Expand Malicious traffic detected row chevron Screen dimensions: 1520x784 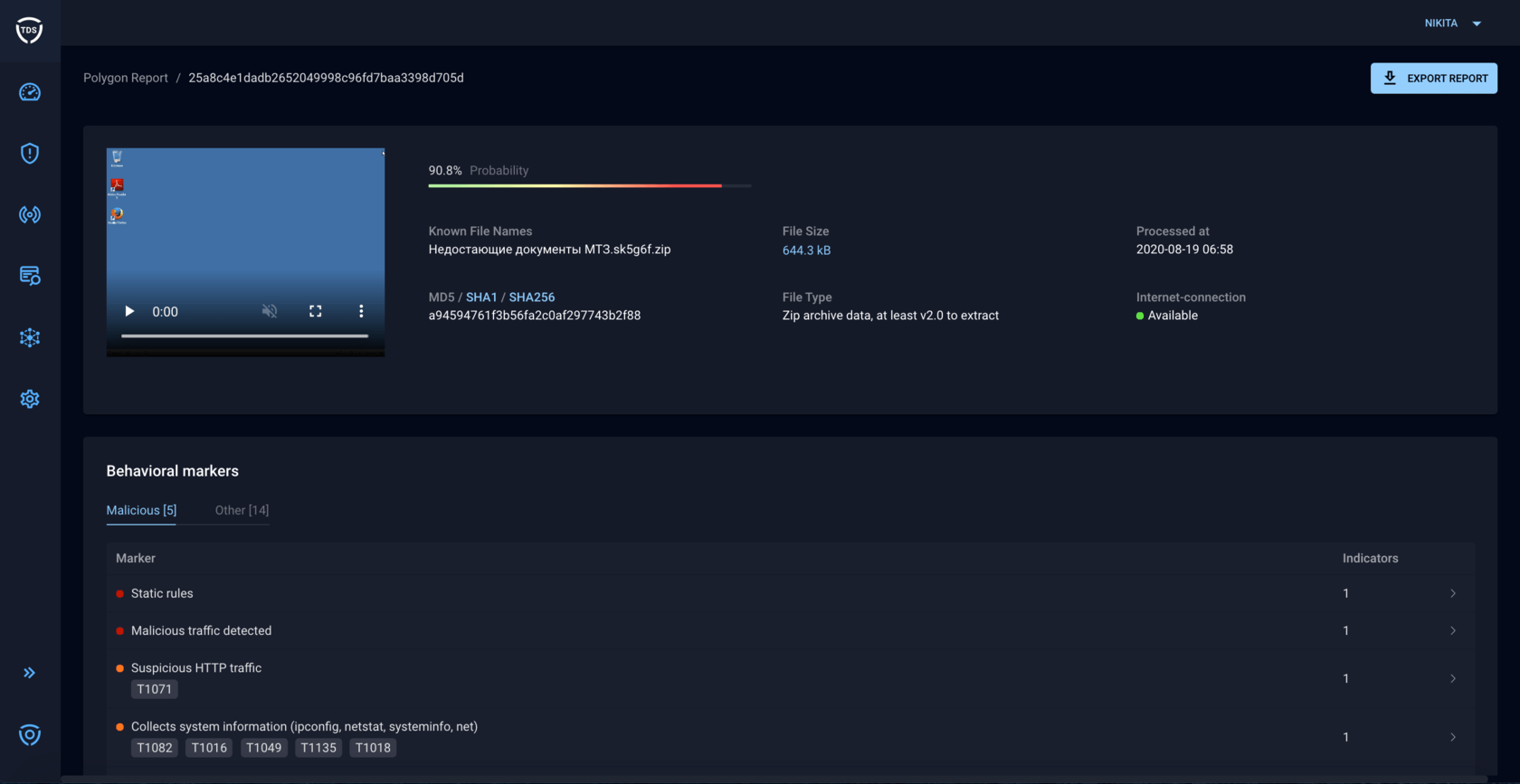click(1453, 630)
